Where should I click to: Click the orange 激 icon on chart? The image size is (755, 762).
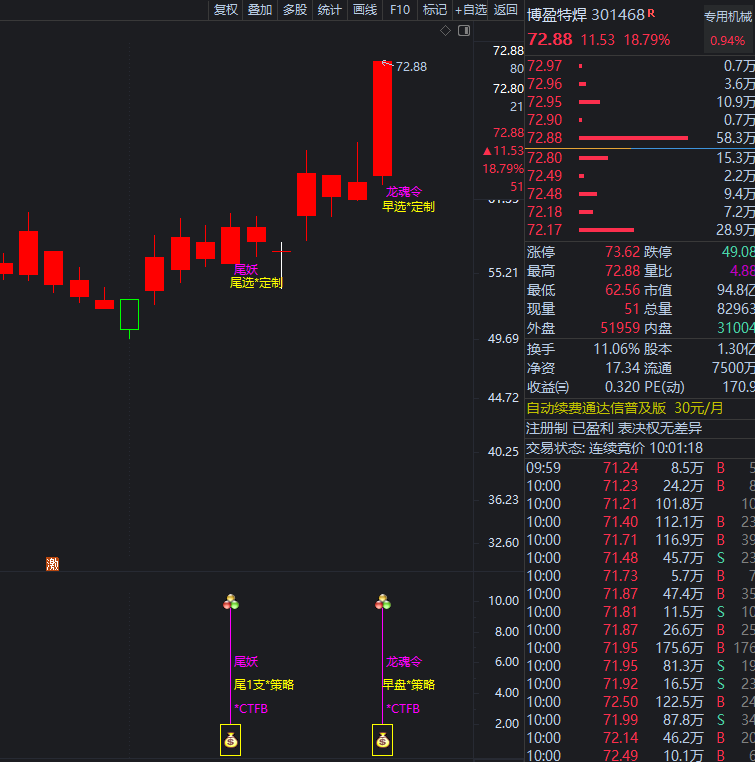coord(52,564)
